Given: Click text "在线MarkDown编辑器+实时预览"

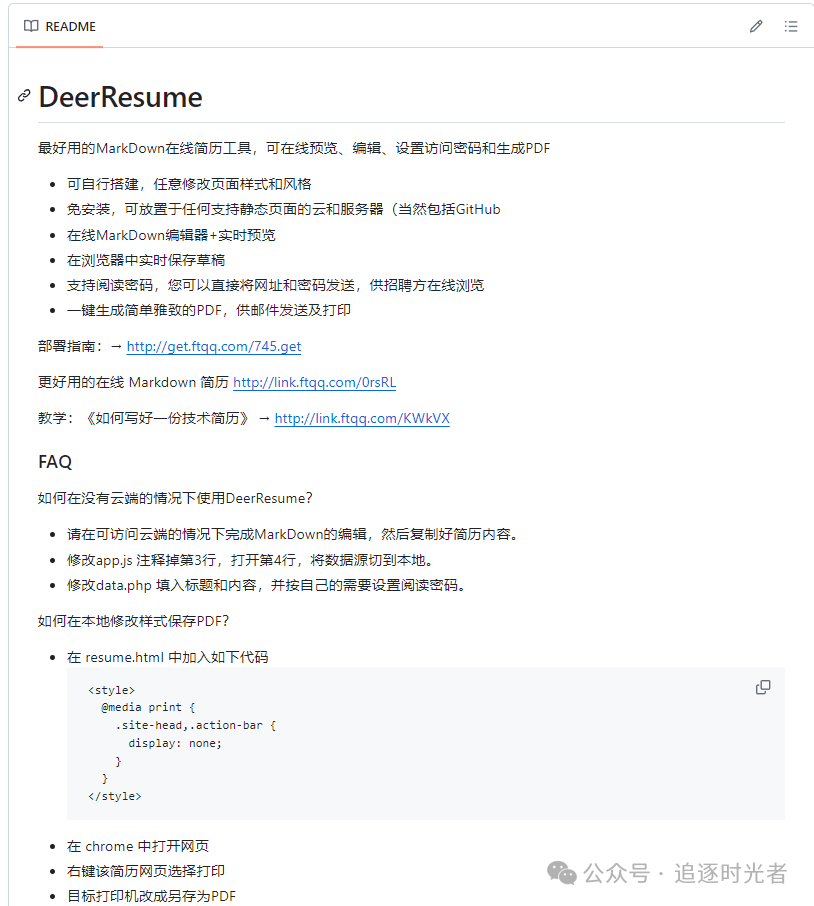Looking at the screenshot, I should coord(171,235).
